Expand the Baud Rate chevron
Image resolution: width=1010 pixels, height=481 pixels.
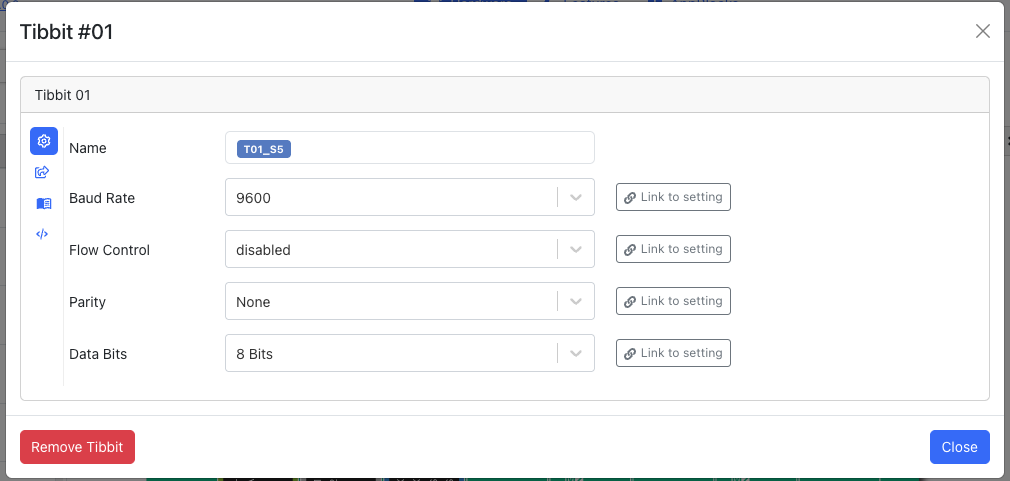tap(576, 197)
